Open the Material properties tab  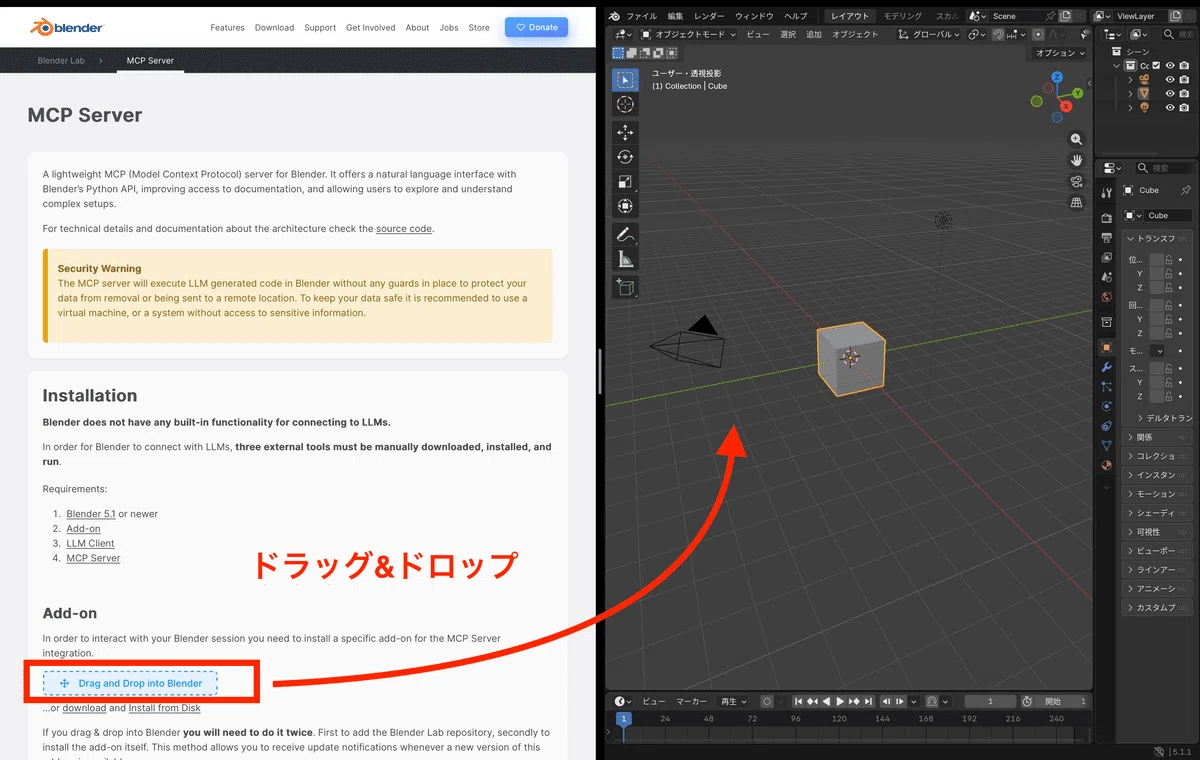pos(1106,465)
